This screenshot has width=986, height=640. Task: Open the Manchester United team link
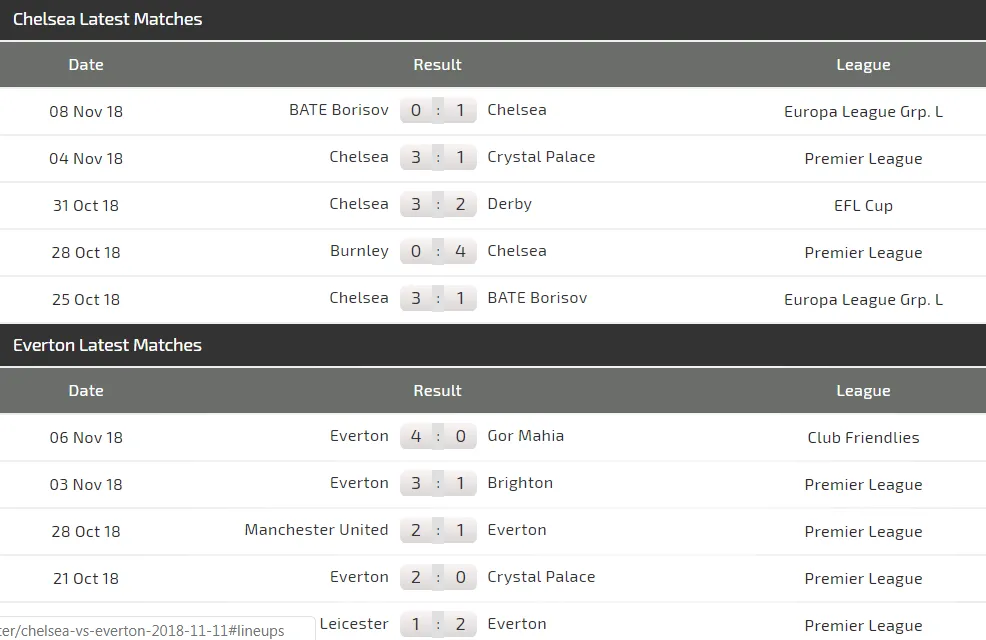[x=316, y=530]
